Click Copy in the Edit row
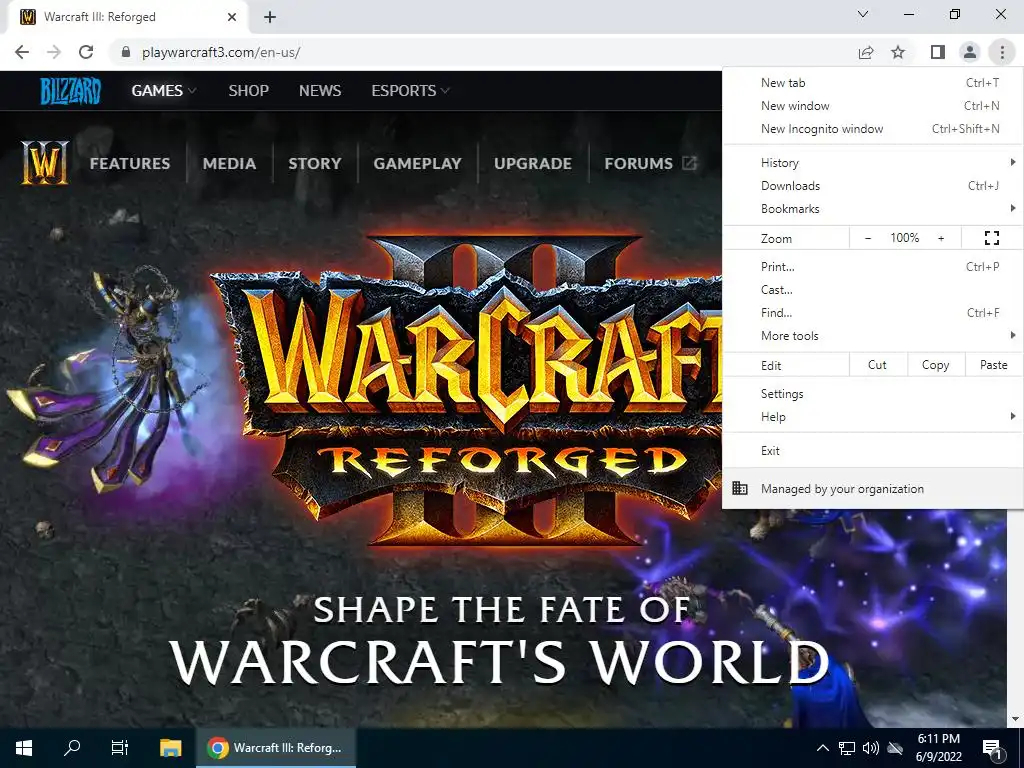This screenshot has width=1024, height=768. tap(936, 365)
